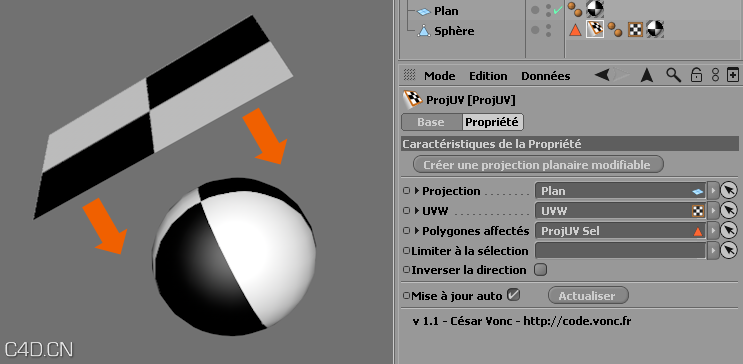Image resolution: width=743 pixels, height=364 pixels.
Task: Pick UVW tag with the cursor picker
Action: click(x=729, y=210)
